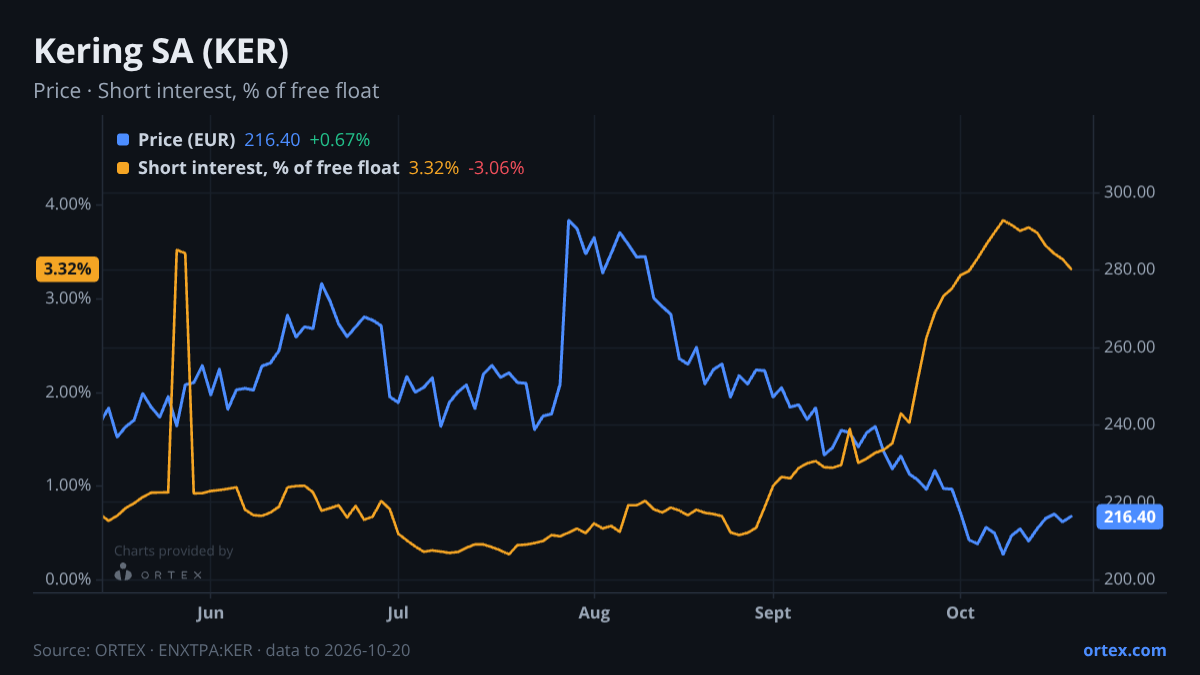This screenshot has height=675, width=1200.
Task: Click the chart subtitle Price · Short interest
Action: (x=206, y=91)
